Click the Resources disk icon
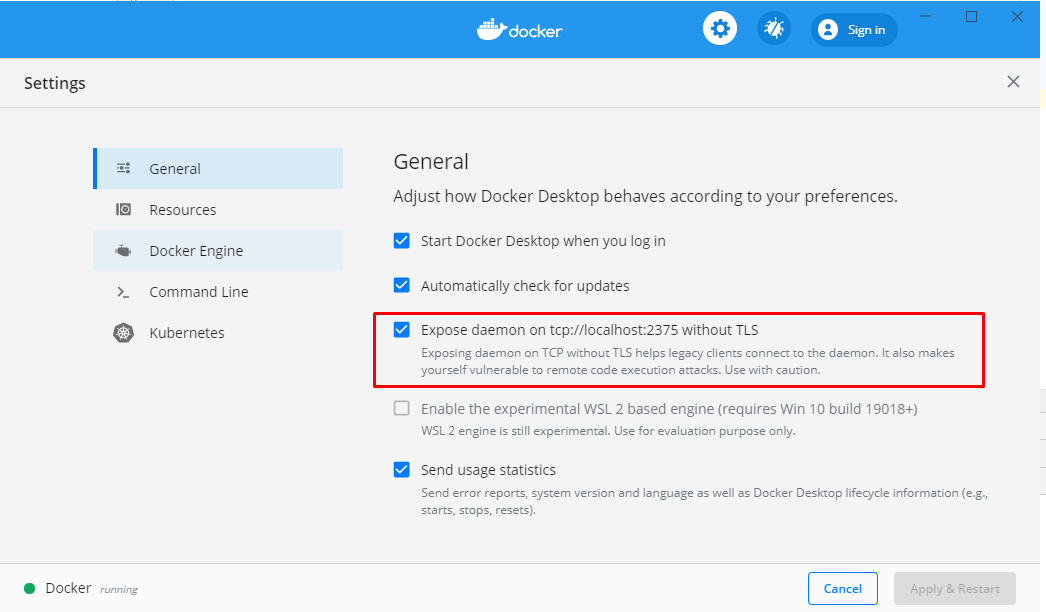This screenshot has width=1046, height=612. tap(124, 210)
